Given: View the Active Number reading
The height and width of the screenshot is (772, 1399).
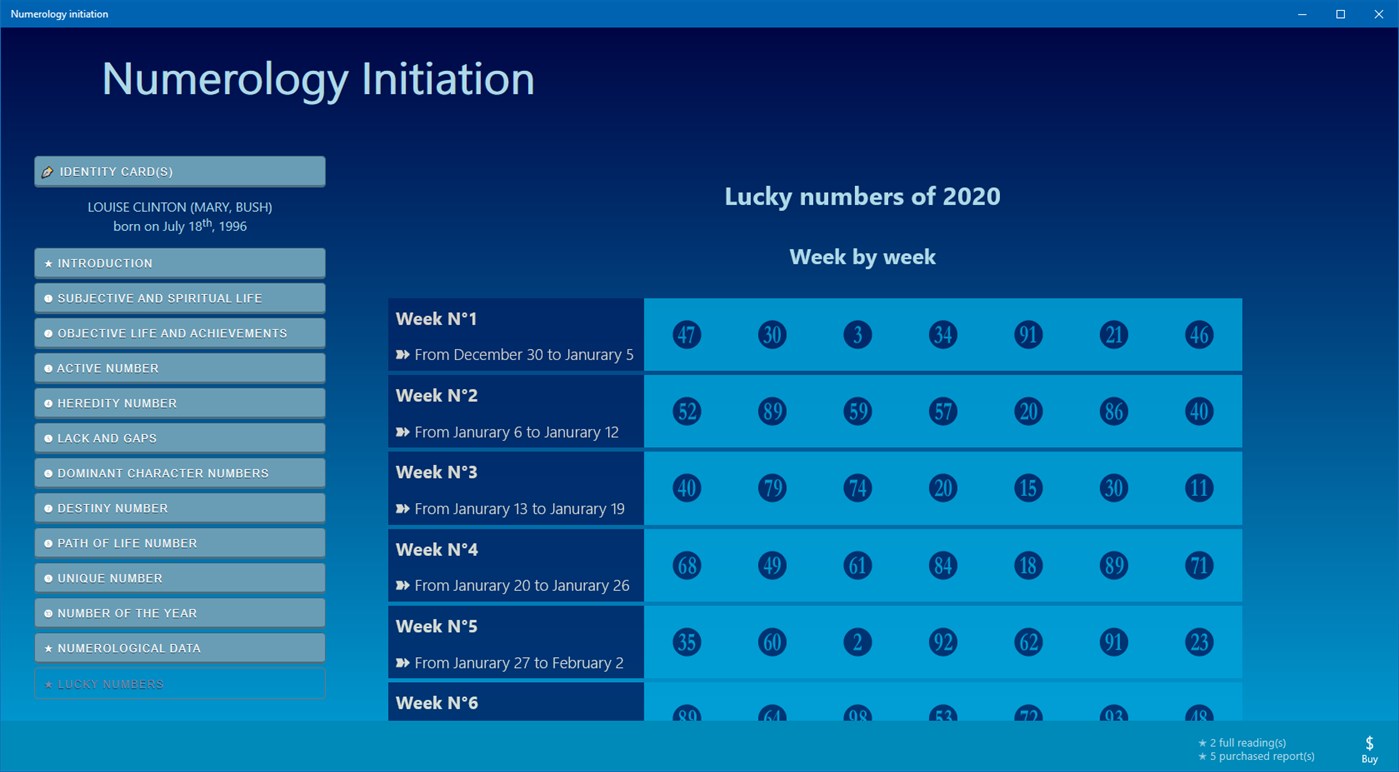Looking at the screenshot, I should click(178, 367).
